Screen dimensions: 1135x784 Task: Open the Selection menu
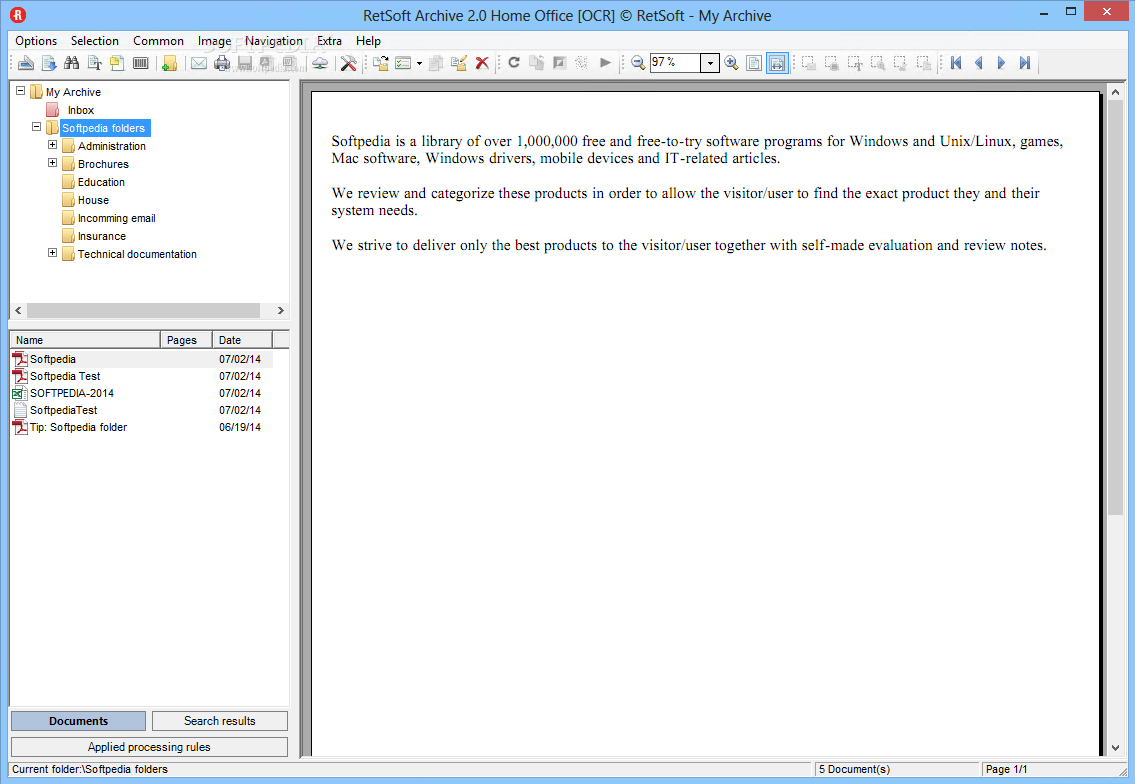pyautogui.click(x=95, y=41)
